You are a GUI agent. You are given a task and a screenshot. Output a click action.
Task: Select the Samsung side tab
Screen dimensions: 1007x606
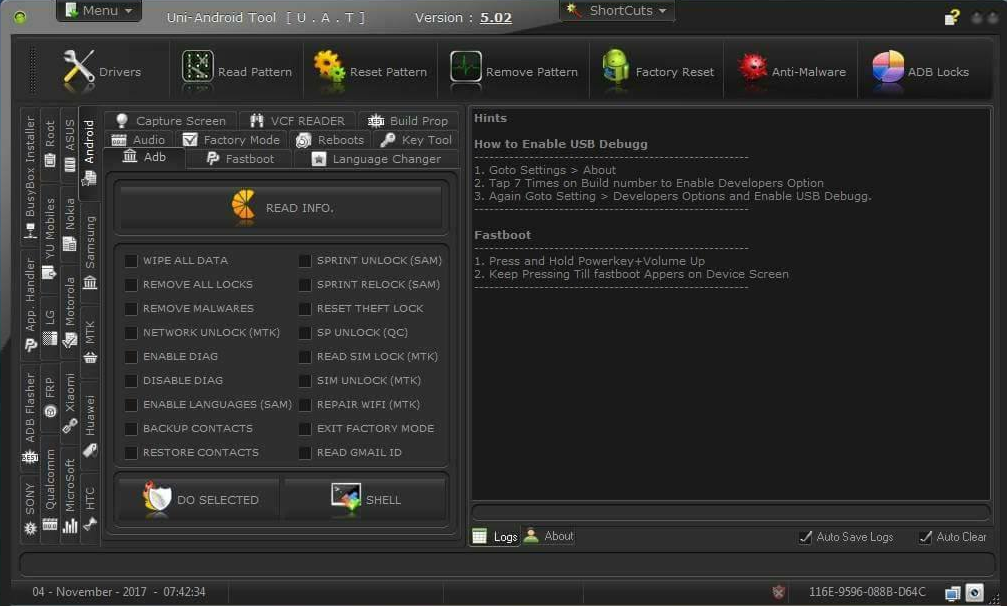90,252
